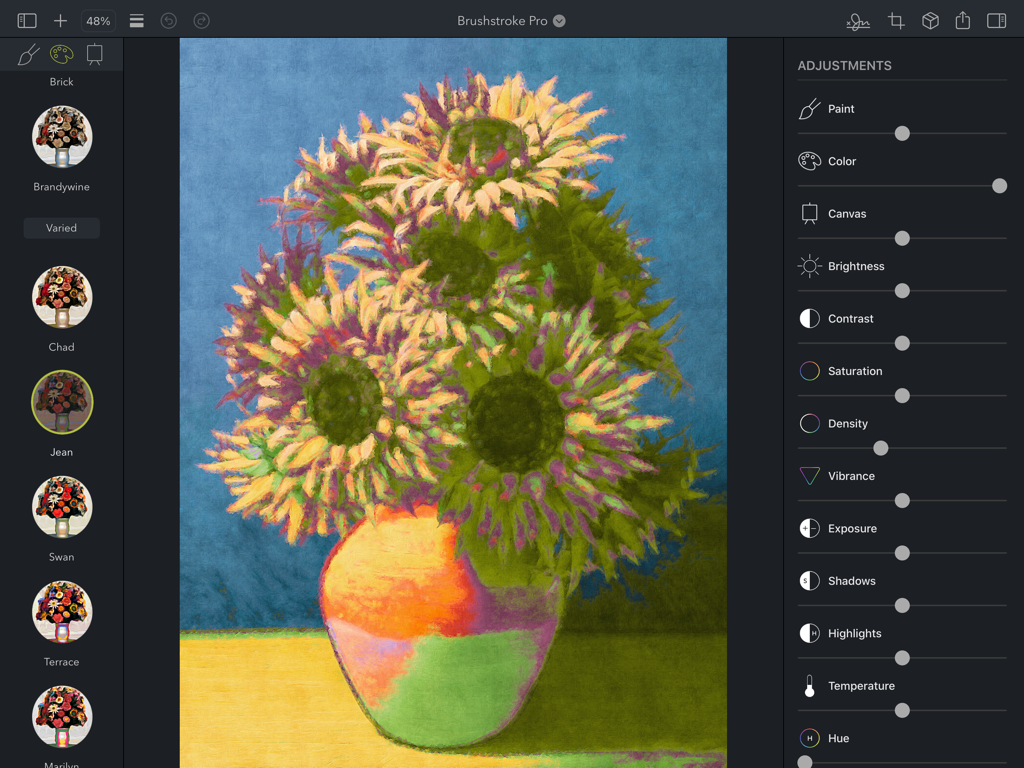Click the 48% zoom level control
The width and height of the screenshot is (1024, 768).
tap(96, 20)
